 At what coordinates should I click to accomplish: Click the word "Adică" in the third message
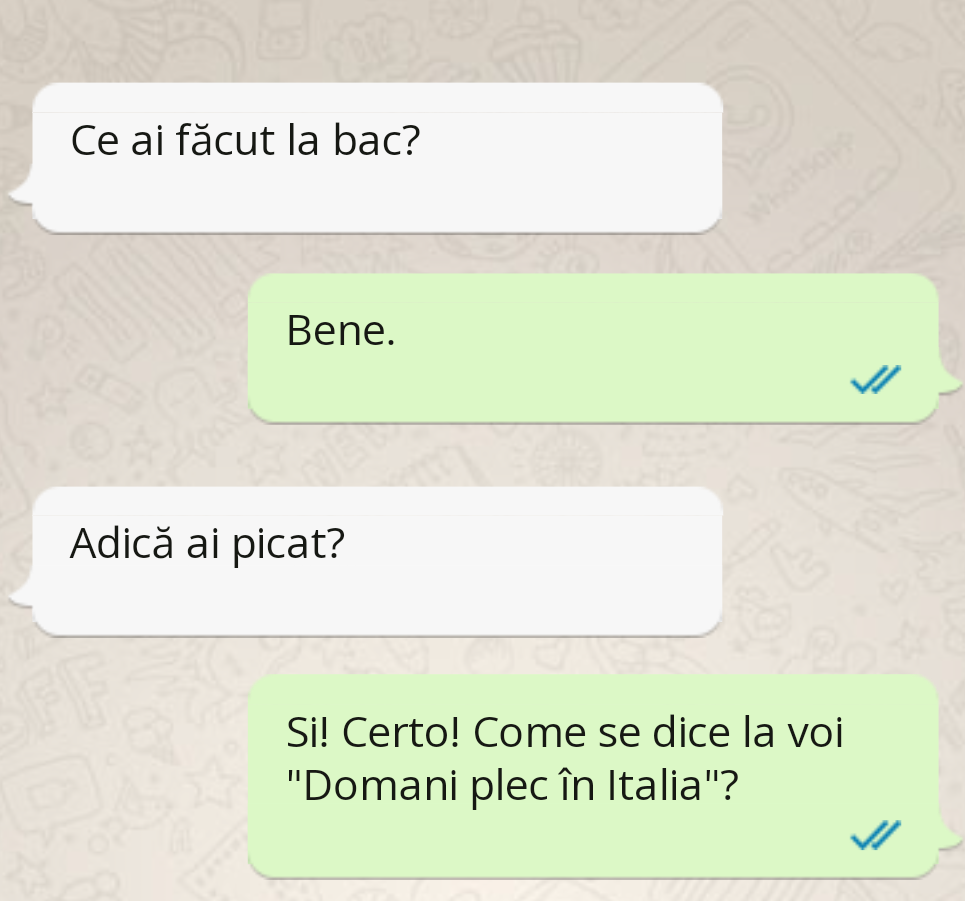pyautogui.click(x=122, y=543)
